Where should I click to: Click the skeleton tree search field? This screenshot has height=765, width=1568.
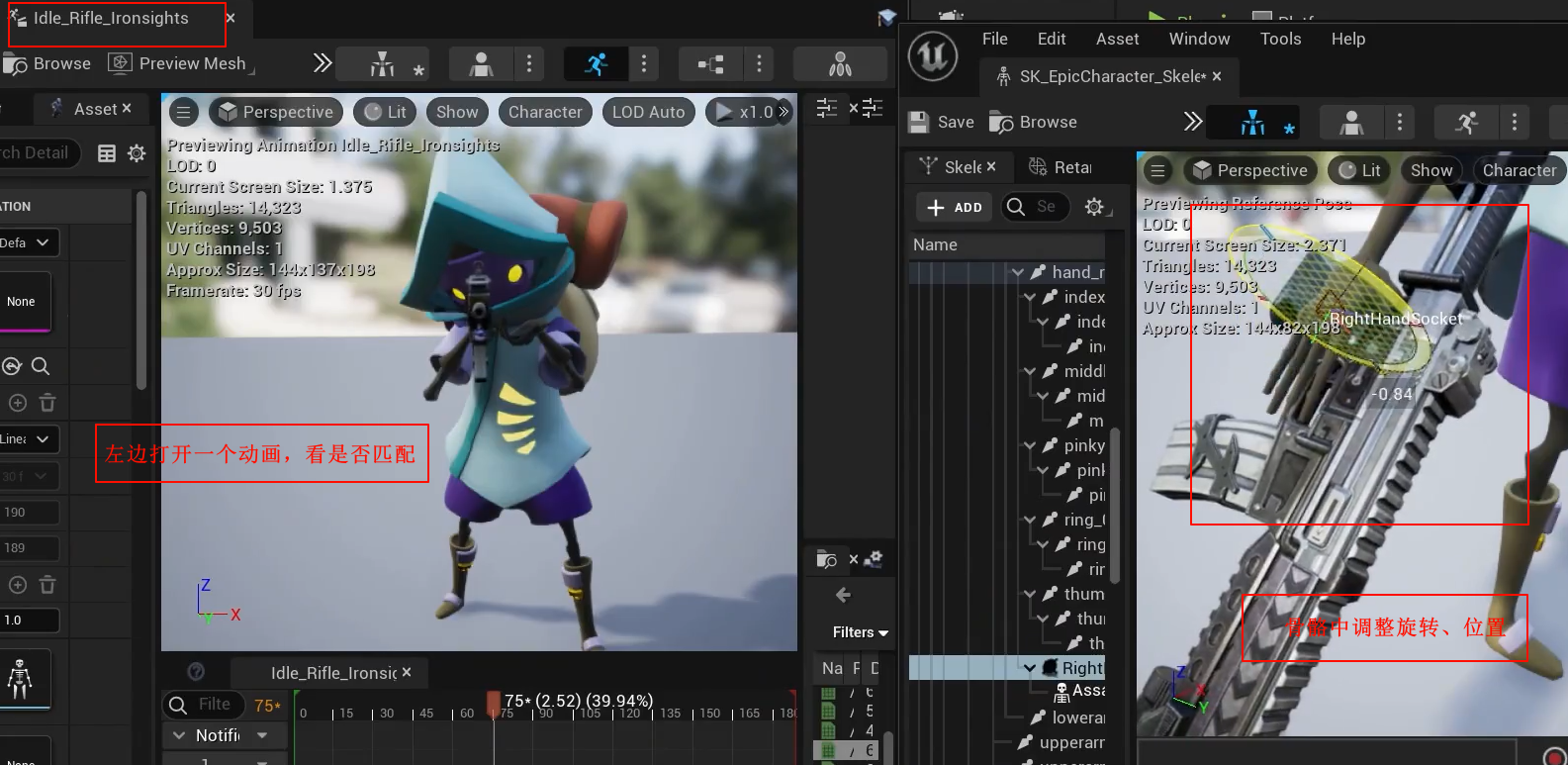point(1038,207)
